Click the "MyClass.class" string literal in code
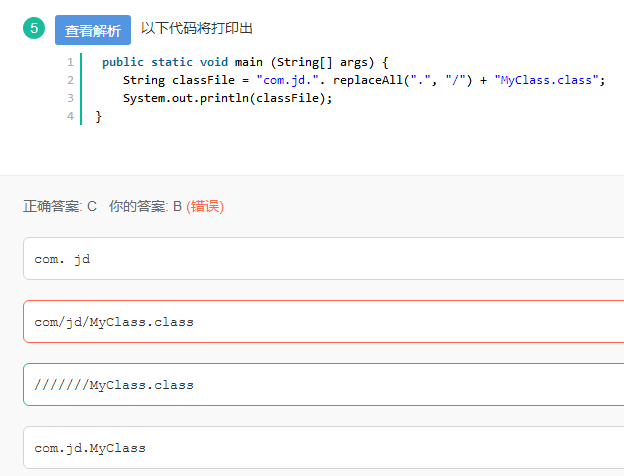 (x=546, y=80)
